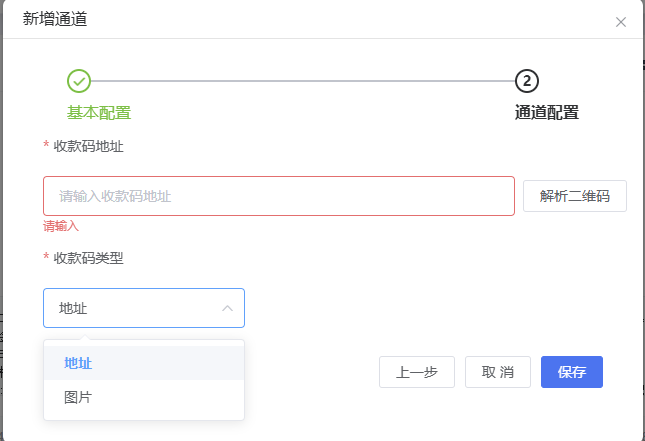The width and height of the screenshot is (645, 441).
Task: Choose 地址 from the dropdown list
Action: click(78, 363)
